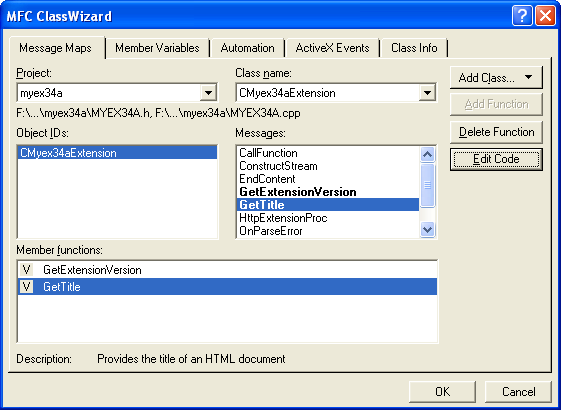Select GetExtensionVersion in Member functions
Screen dimensions: 561x410
(227, 270)
